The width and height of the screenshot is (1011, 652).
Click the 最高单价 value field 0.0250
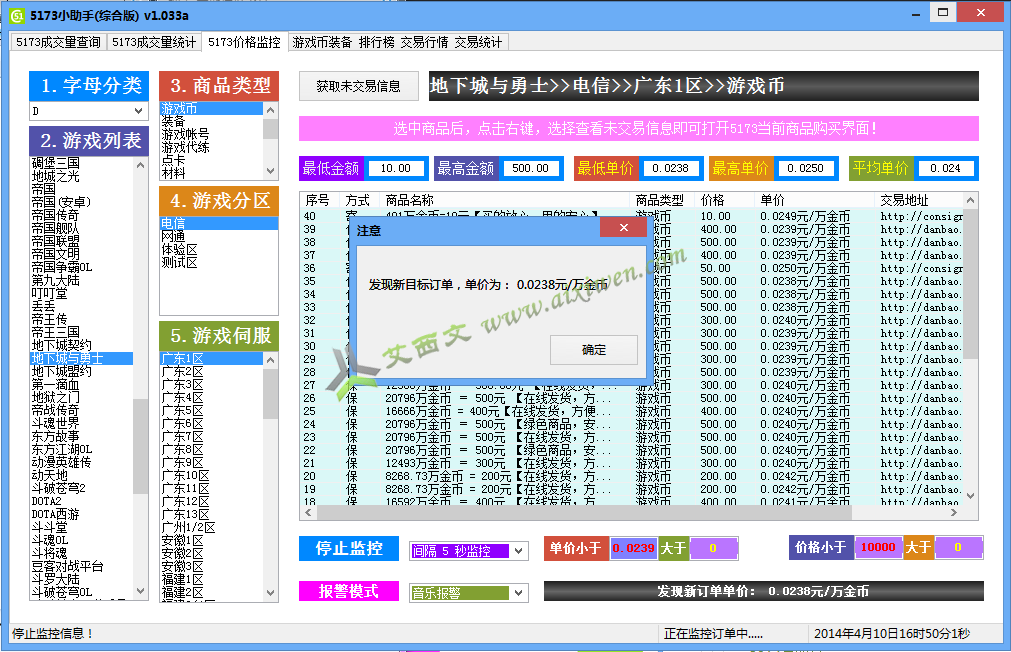pos(805,168)
